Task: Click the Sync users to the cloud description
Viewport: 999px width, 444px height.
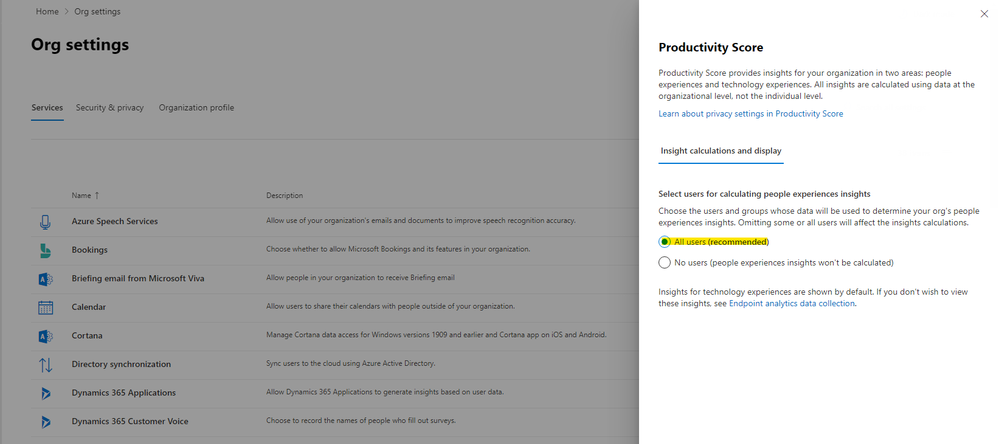Action: [350, 364]
